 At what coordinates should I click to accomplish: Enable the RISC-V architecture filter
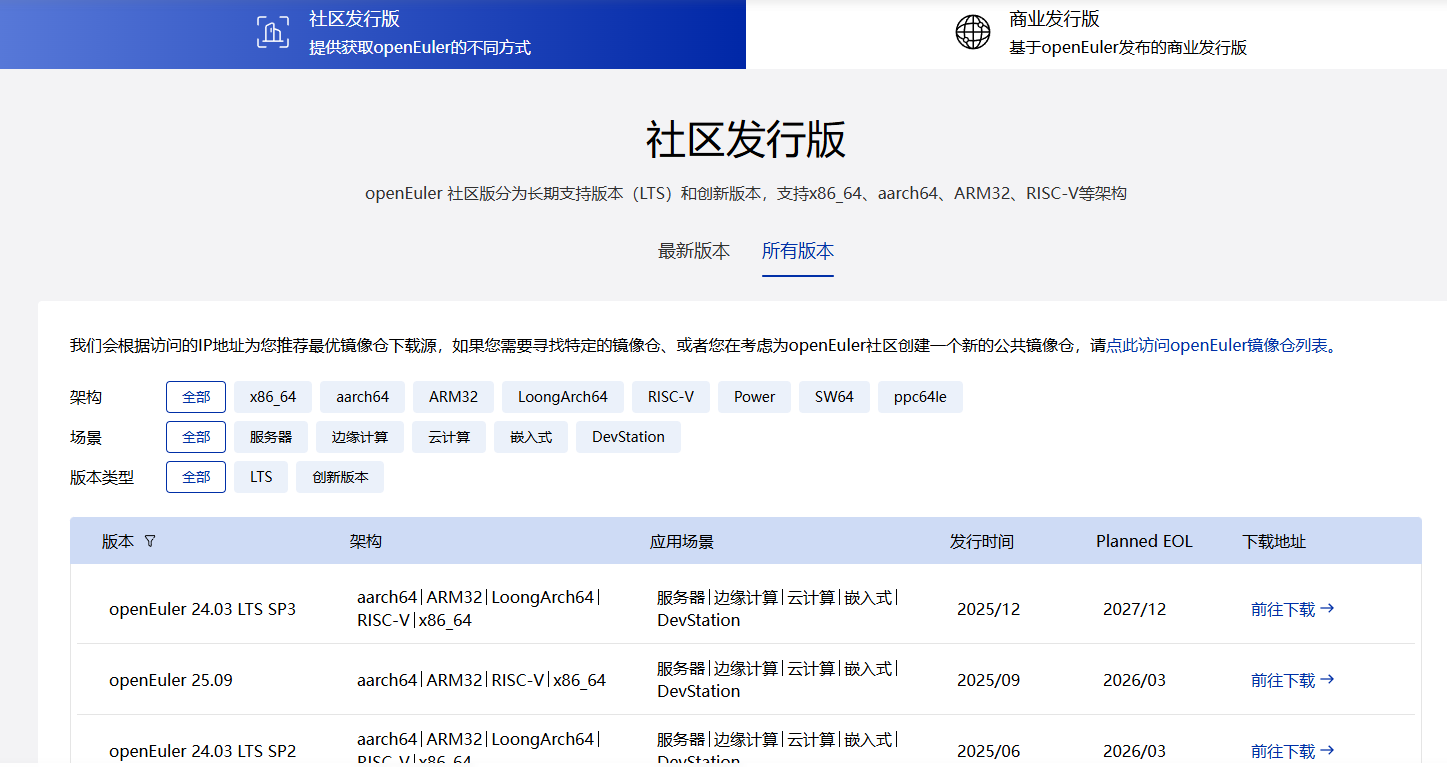click(670, 397)
